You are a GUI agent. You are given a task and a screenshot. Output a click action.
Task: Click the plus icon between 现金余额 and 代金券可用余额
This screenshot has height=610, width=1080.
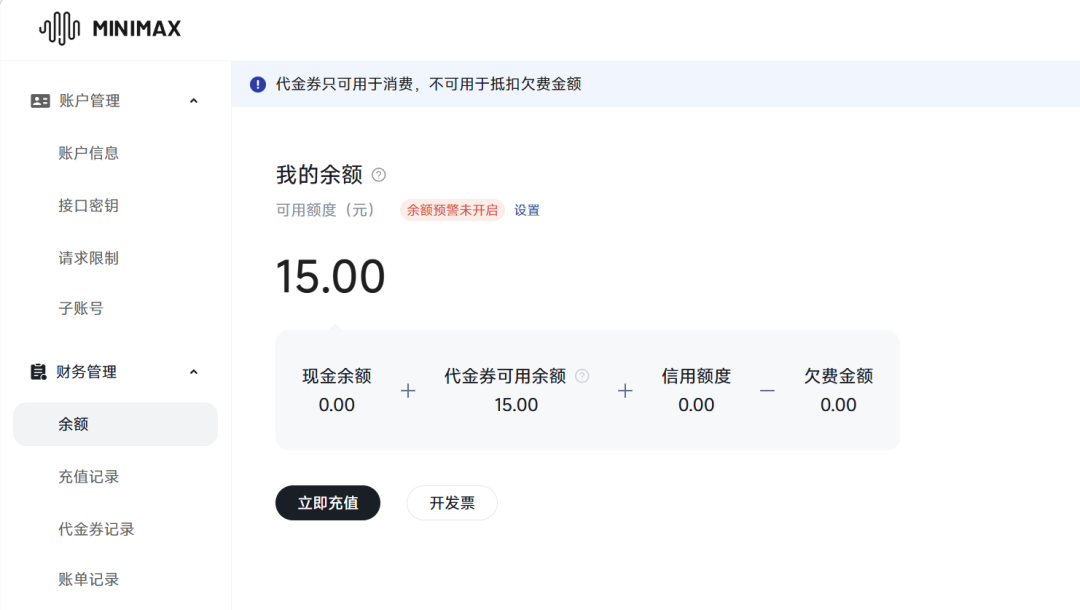[x=407, y=390]
